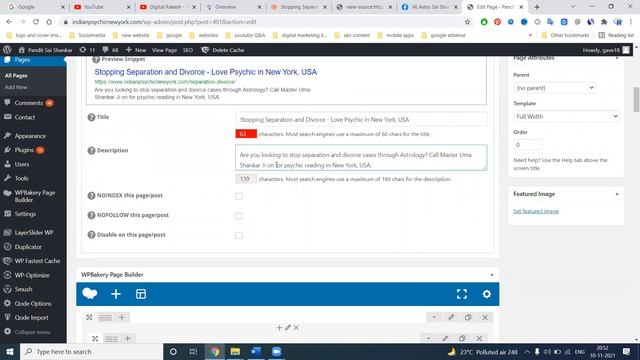Go to browser home page icon
This screenshot has width=640, height=360.
tap(49, 22)
